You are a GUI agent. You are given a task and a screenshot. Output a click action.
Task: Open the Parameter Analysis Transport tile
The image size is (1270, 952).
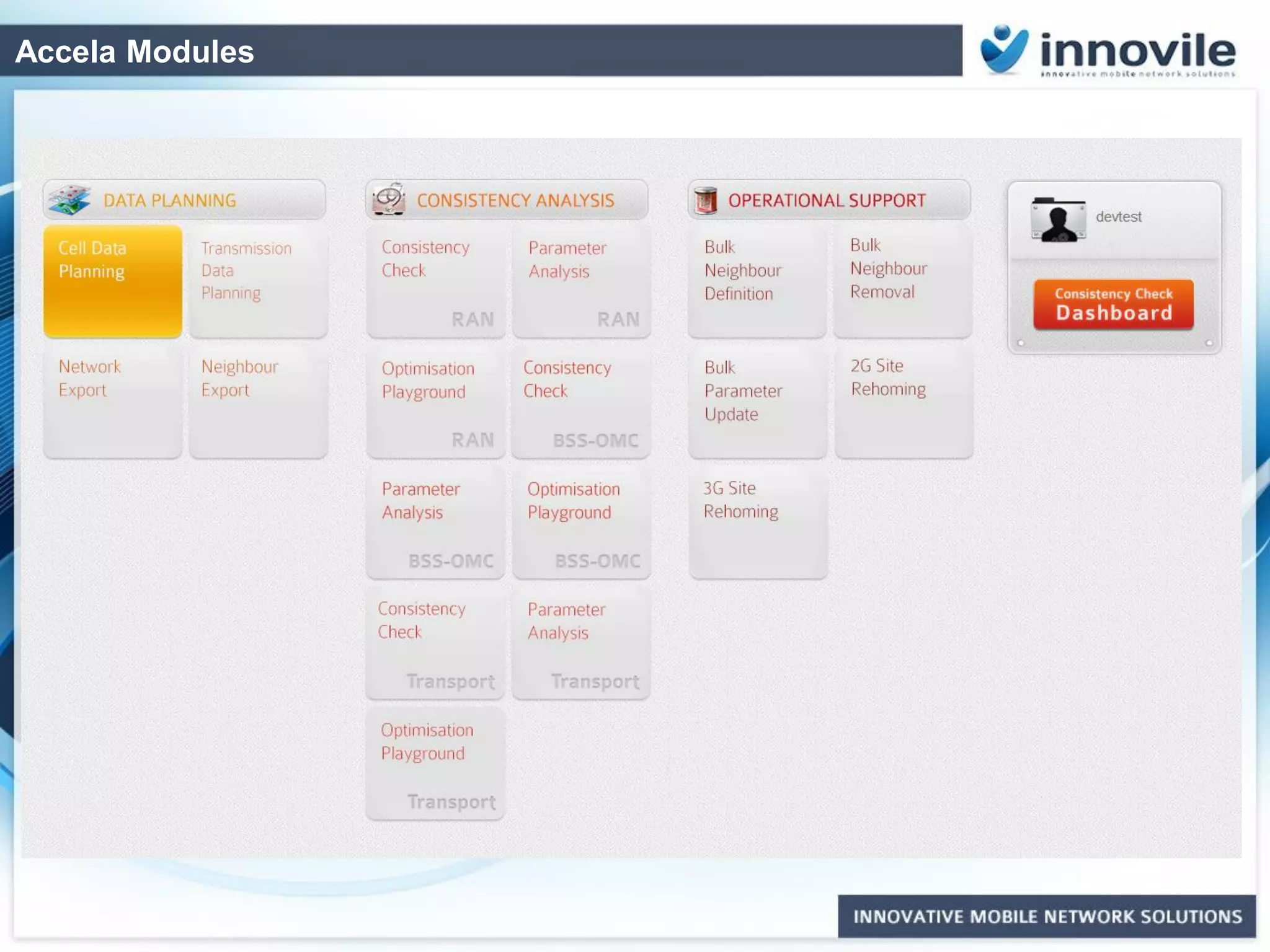[582, 643]
